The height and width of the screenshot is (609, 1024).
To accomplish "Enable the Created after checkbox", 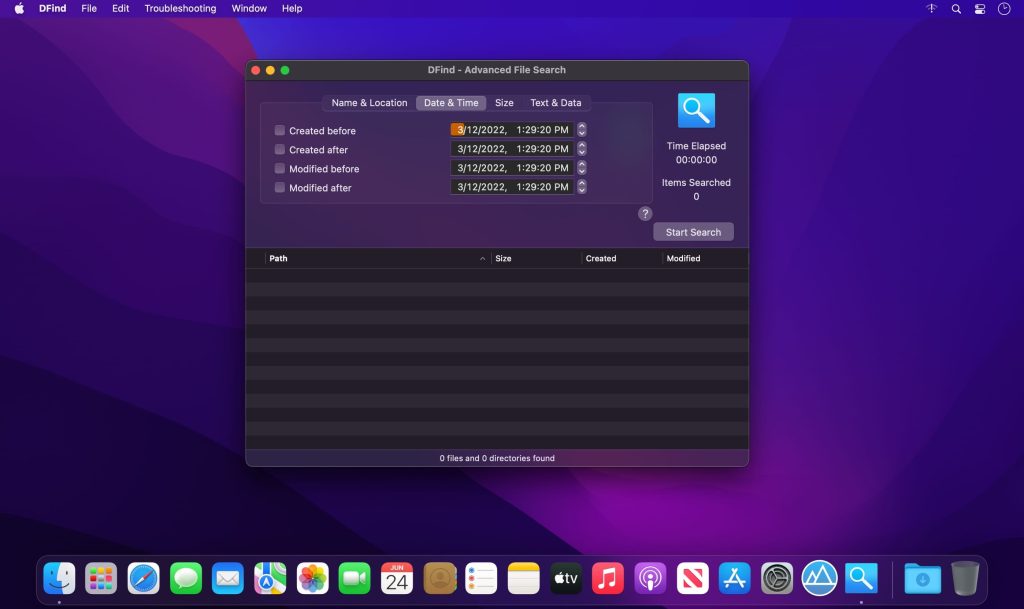I will [280, 149].
